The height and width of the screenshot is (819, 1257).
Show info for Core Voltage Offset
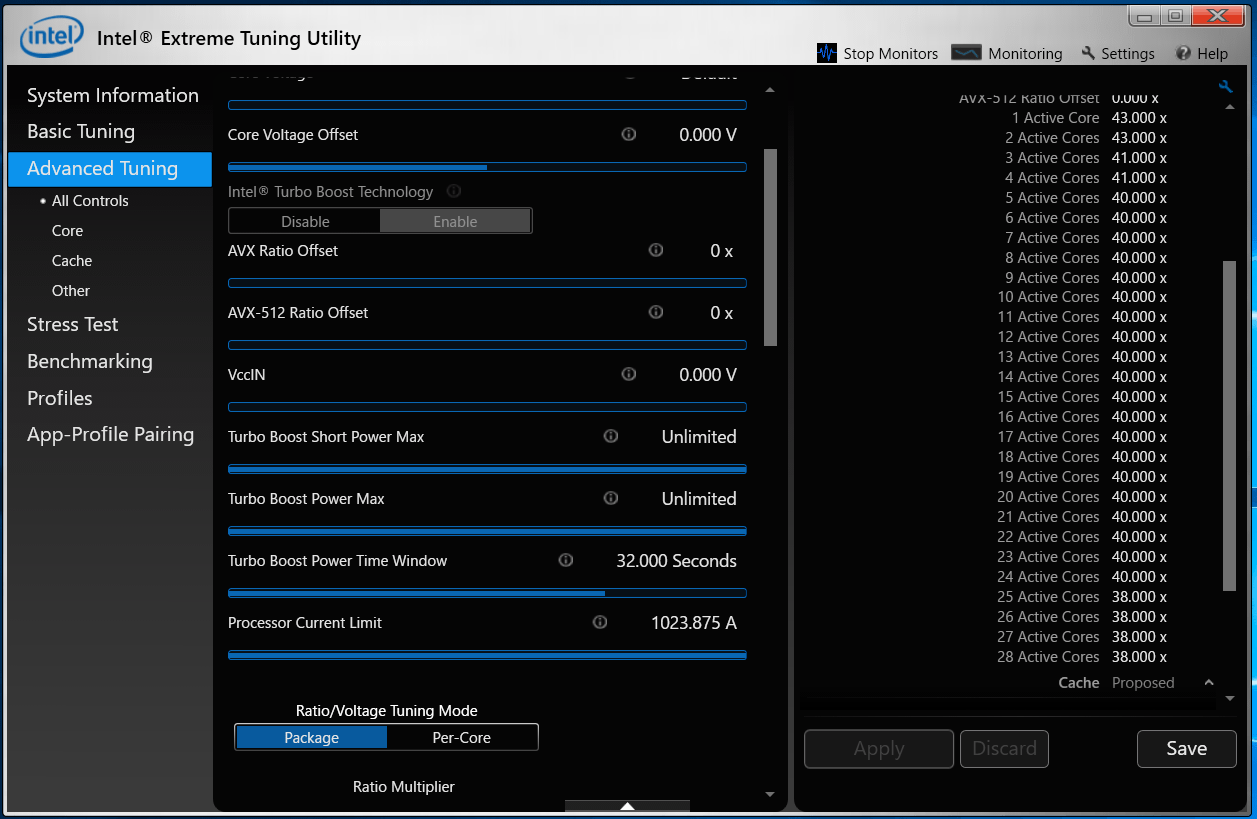click(x=629, y=134)
